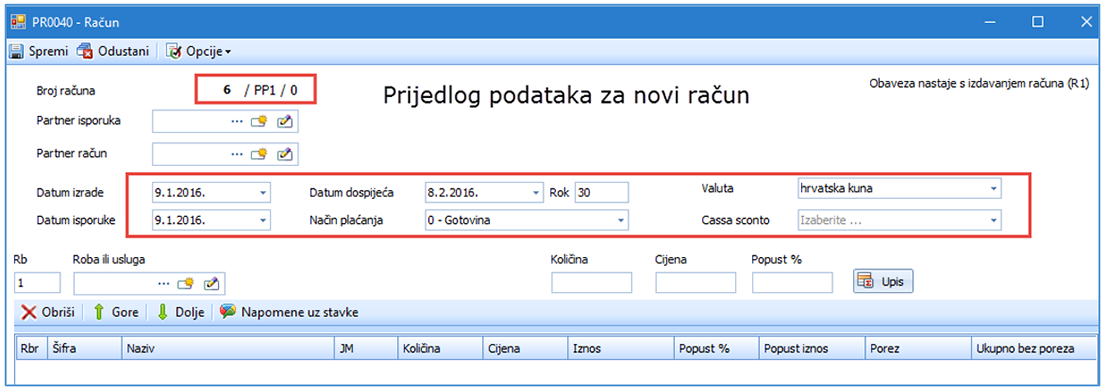Move item down with Dolje
This screenshot has width=1106, height=392.
click(x=180, y=312)
